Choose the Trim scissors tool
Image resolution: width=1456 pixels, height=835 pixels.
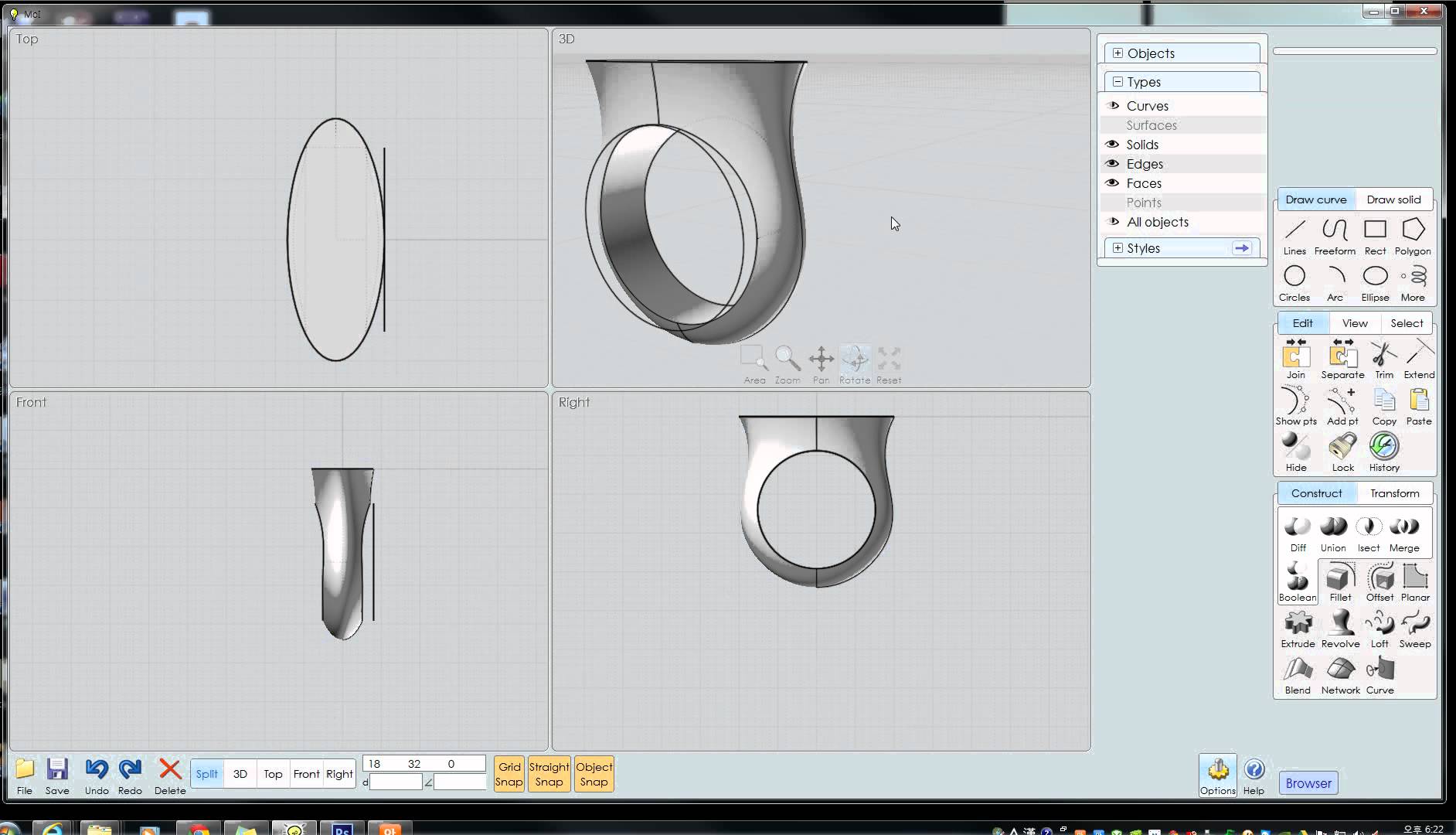[x=1383, y=360]
